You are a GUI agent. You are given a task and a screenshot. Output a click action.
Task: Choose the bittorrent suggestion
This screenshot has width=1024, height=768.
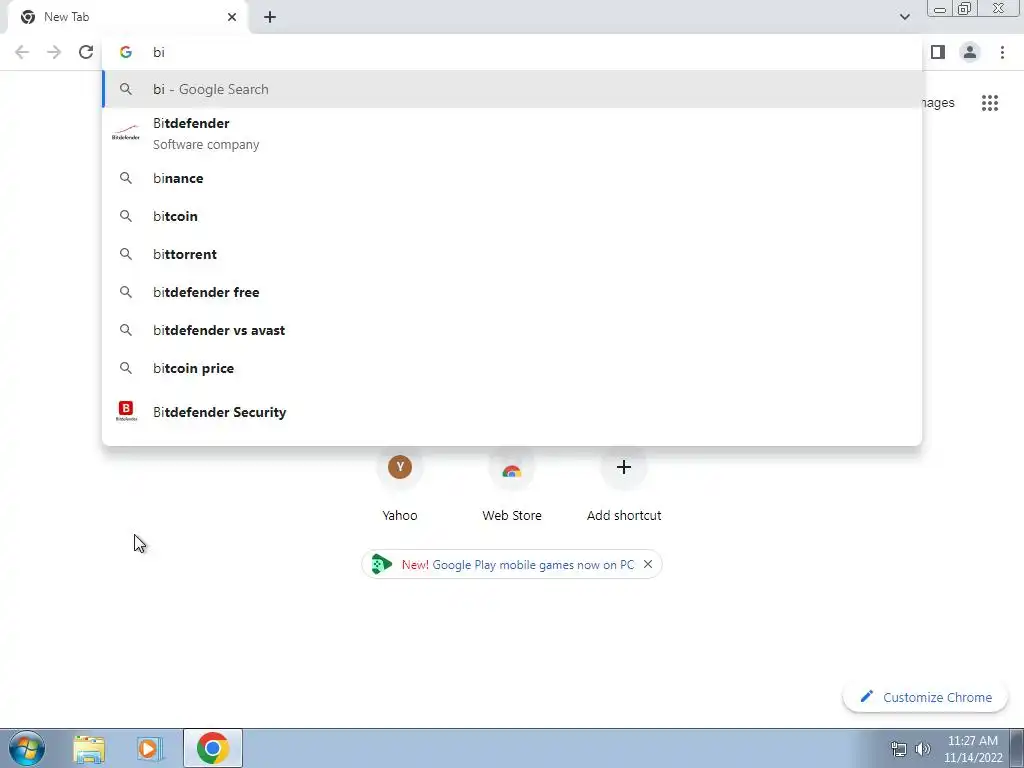coord(512,254)
